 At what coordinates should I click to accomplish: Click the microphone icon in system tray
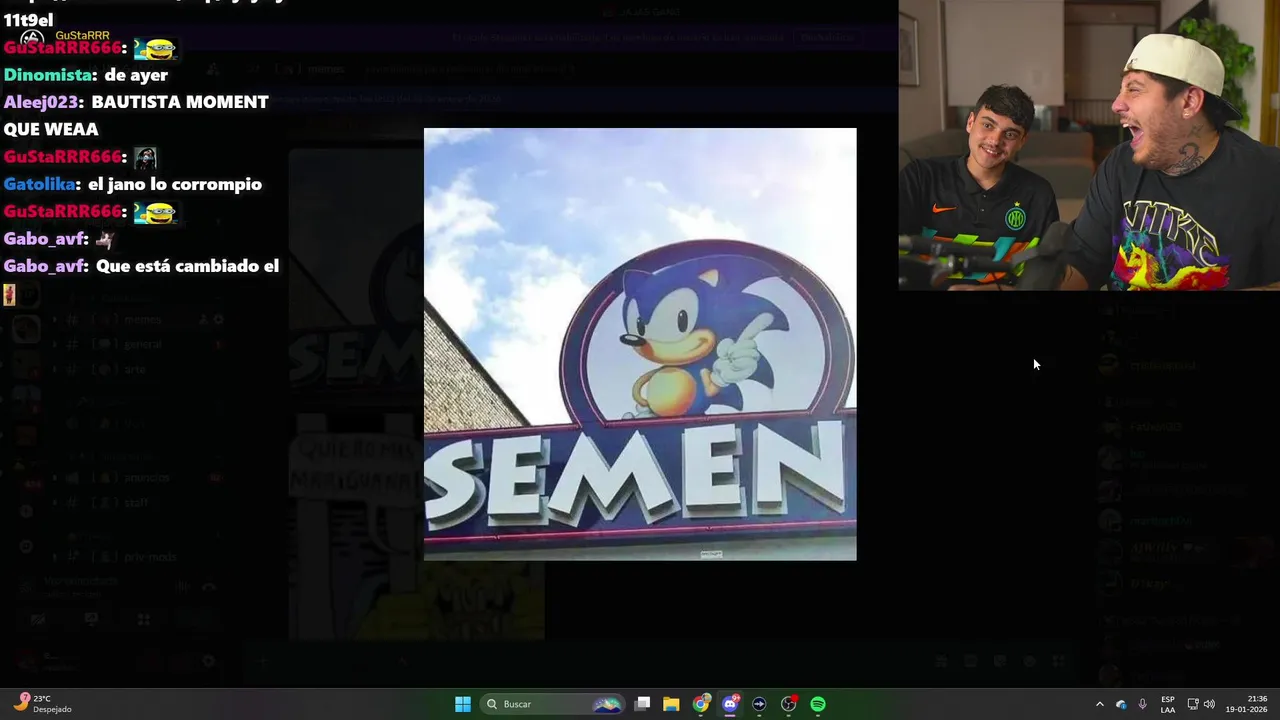[x=1143, y=704]
